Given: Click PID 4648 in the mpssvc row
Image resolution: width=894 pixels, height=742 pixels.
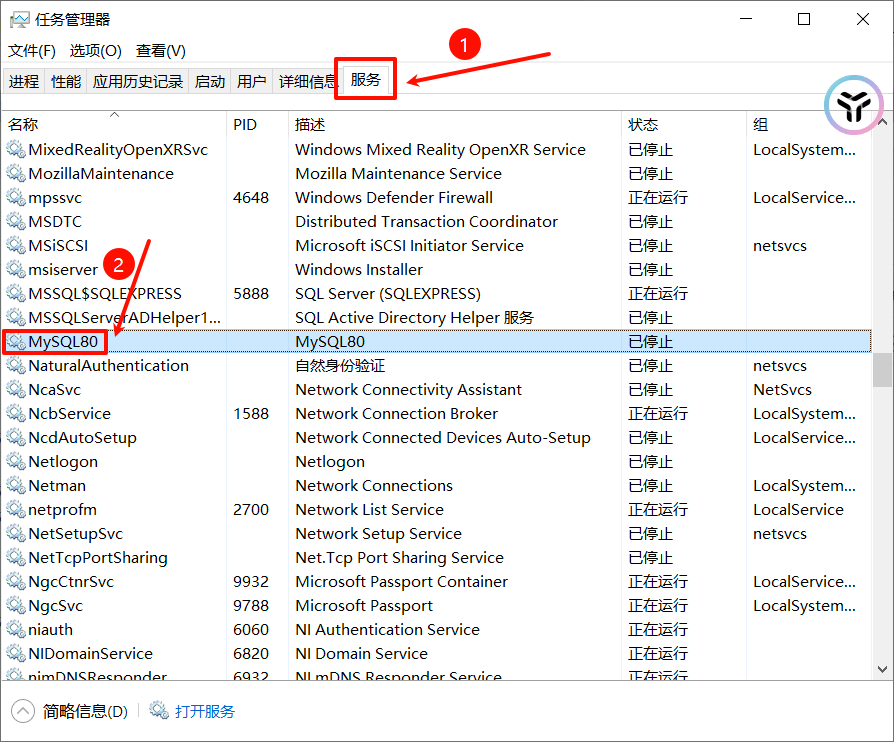Looking at the screenshot, I should click(251, 198).
